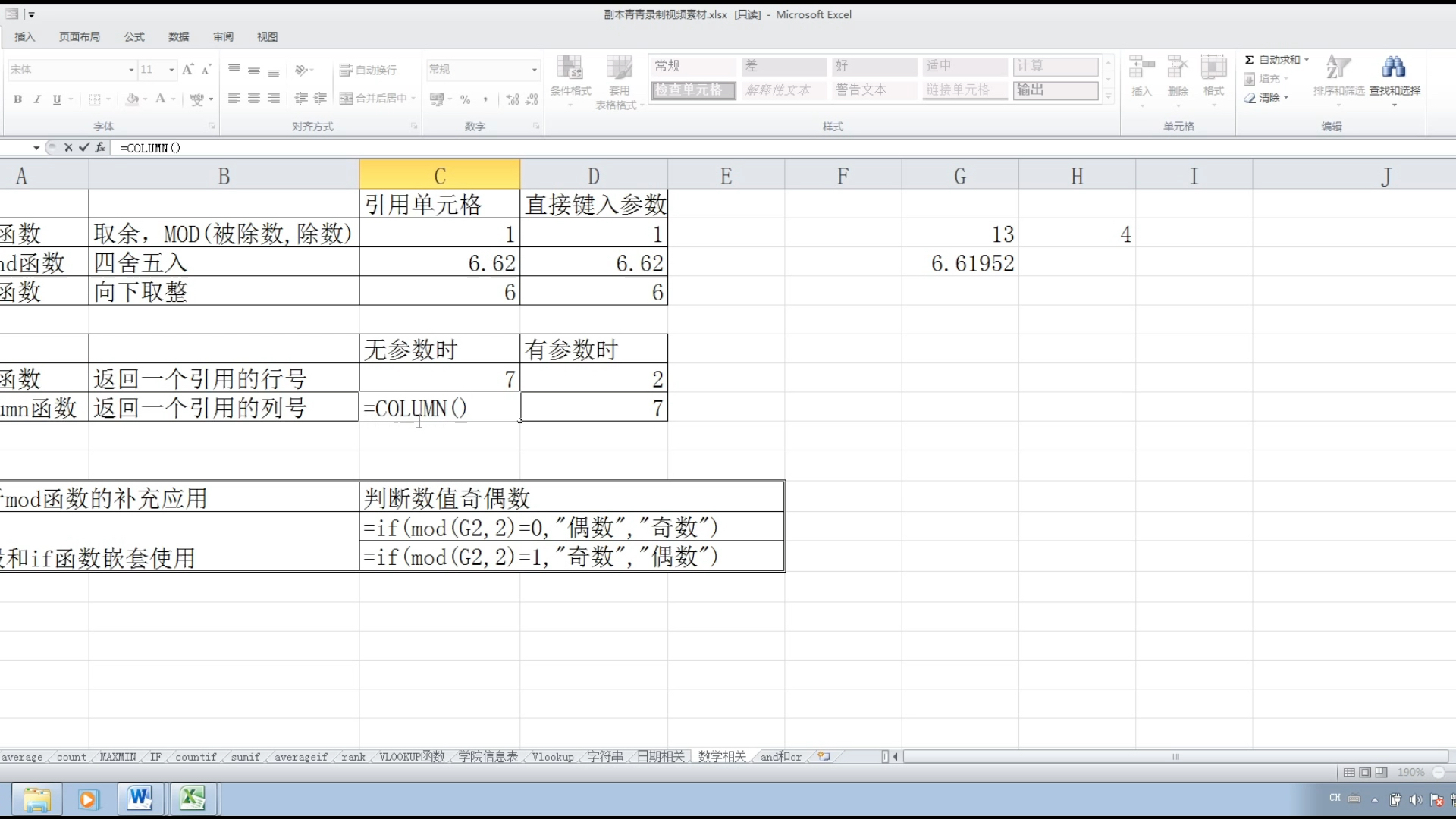Click the Insert Function fx icon
1456x819 pixels.
click(x=100, y=148)
